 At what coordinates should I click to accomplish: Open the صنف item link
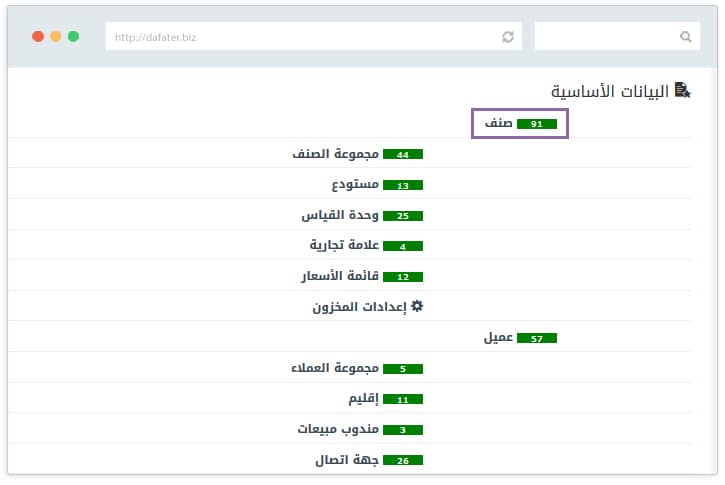[499, 124]
